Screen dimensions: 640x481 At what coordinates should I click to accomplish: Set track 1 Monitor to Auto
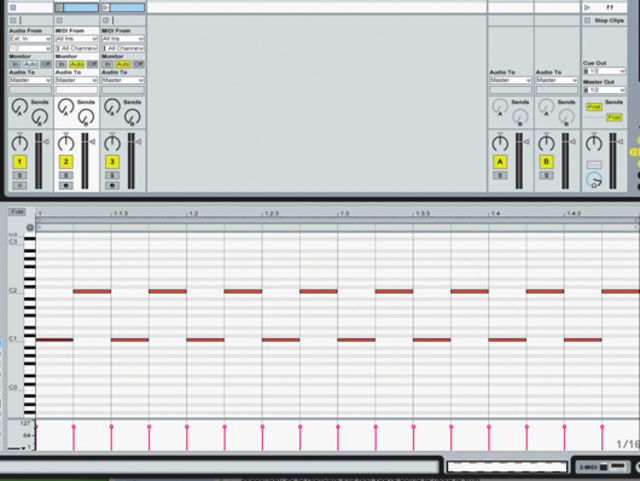(31, 64)
